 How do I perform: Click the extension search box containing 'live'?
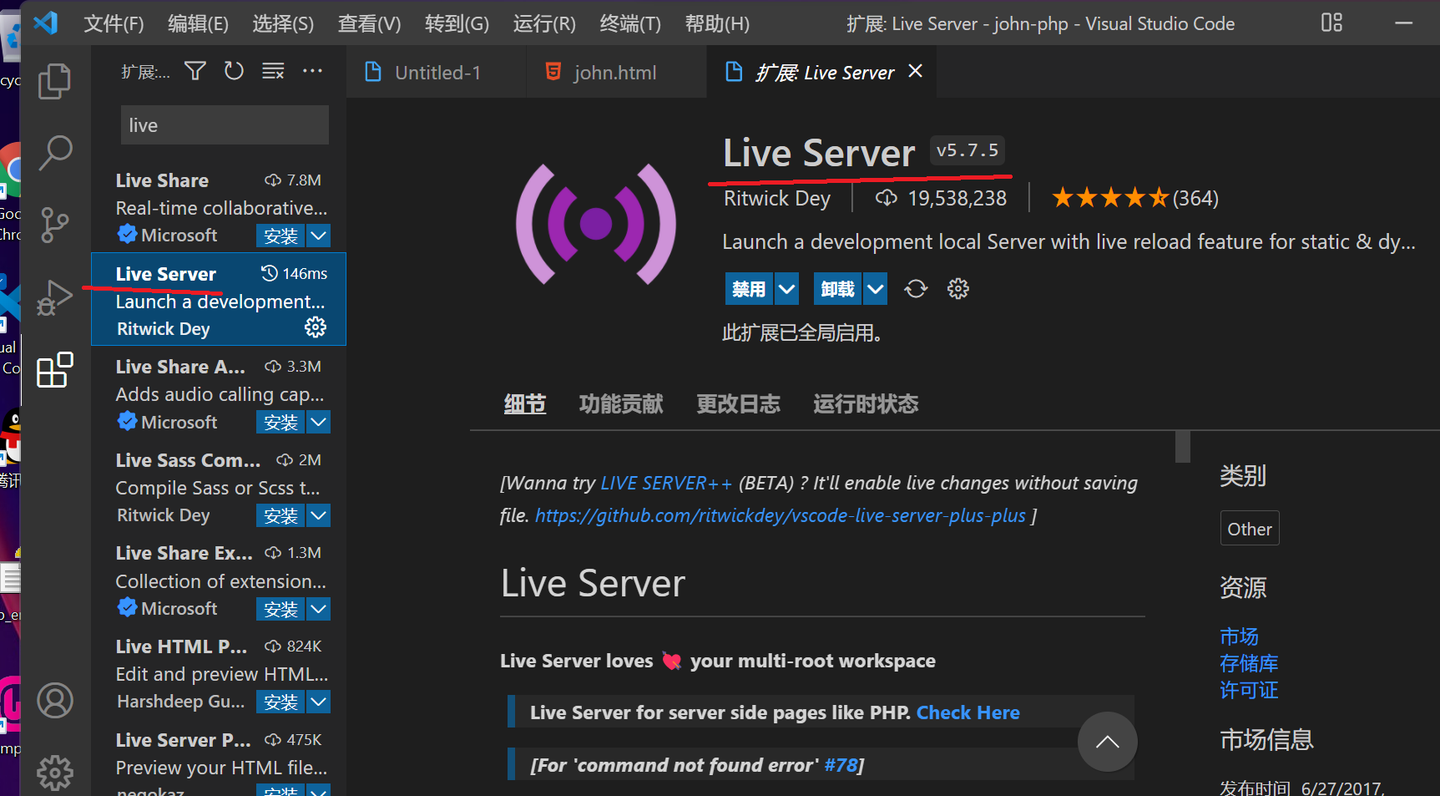pyautogui.click(x=224, y=124)
